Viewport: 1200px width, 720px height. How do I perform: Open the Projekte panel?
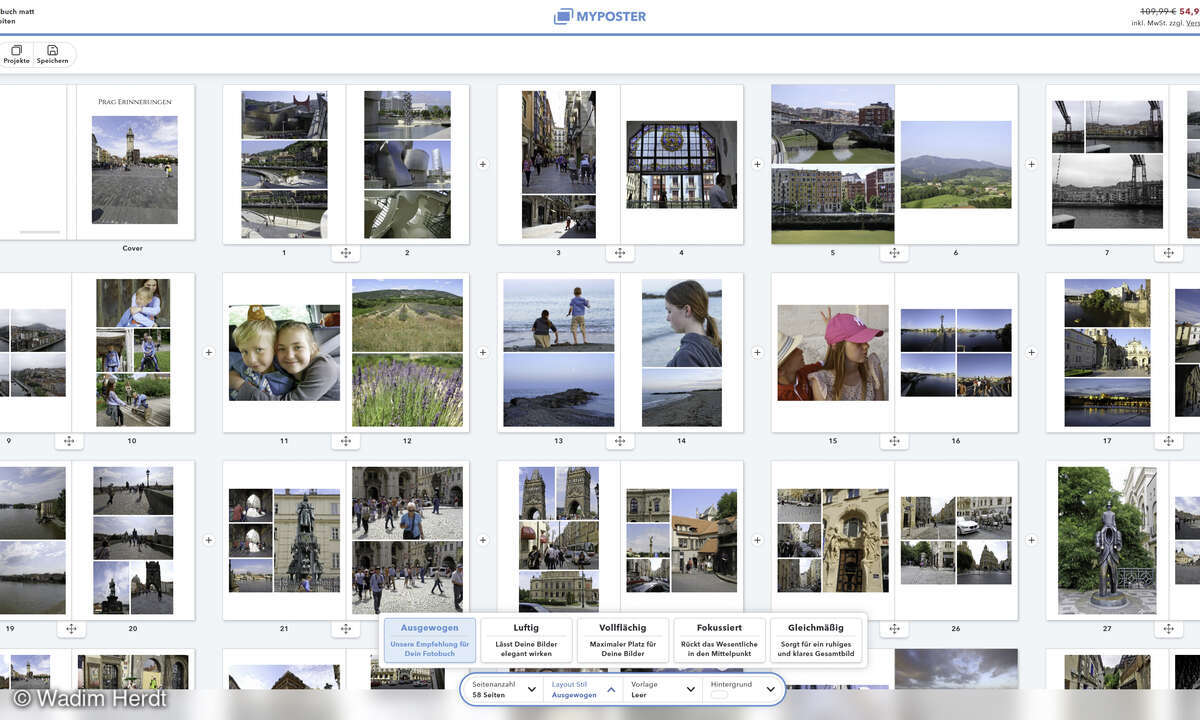click(x=16, y=52)
